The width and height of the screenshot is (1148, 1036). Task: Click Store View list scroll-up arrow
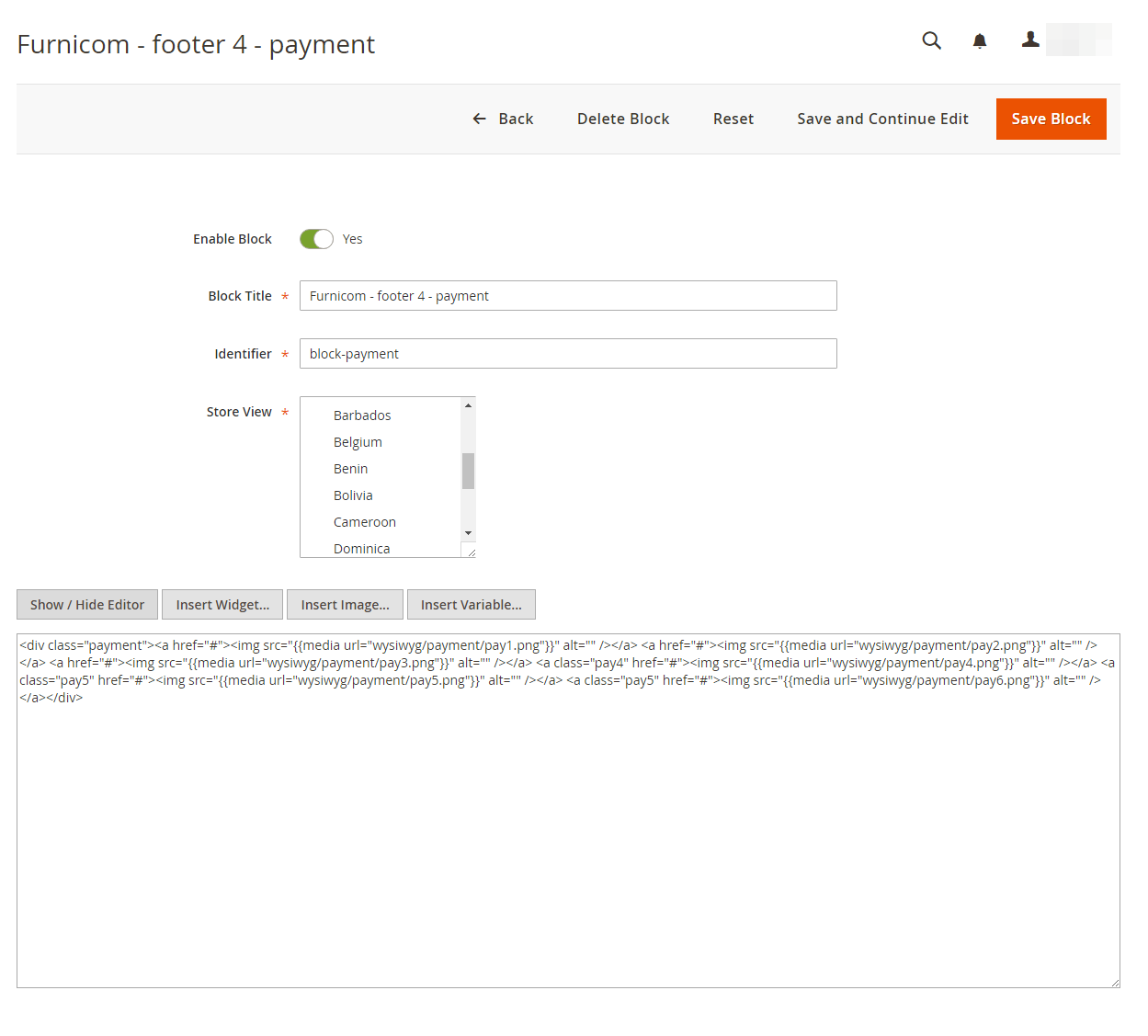469,405
